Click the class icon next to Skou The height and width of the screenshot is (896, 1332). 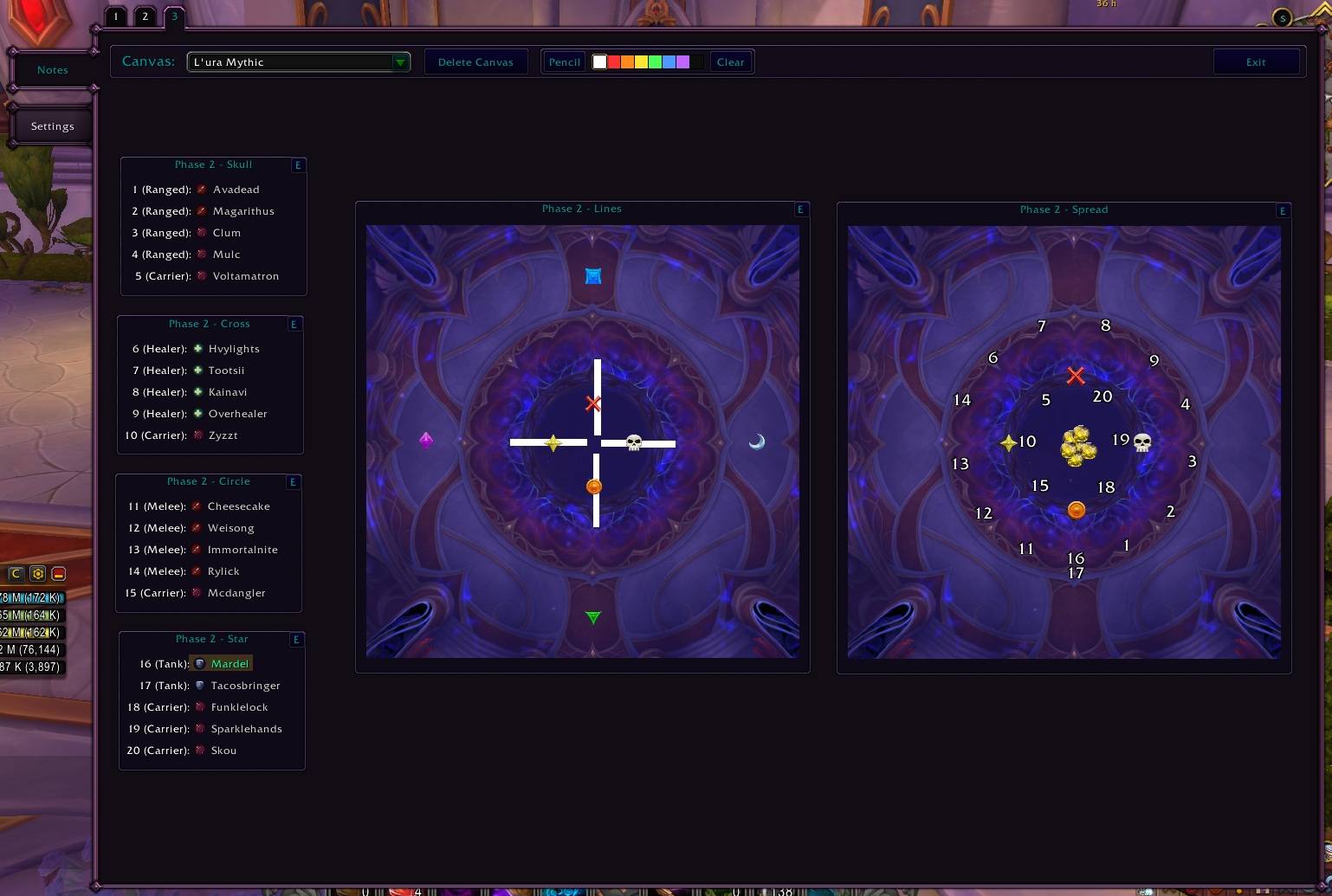tap(200, 751)
